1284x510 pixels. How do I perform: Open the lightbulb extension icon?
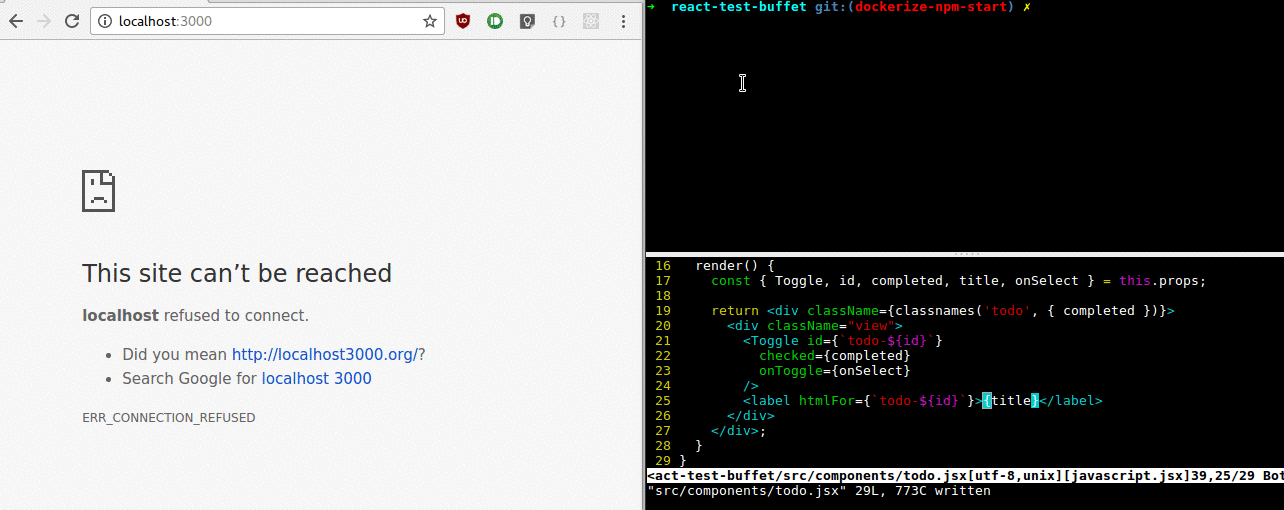[527, 21]
